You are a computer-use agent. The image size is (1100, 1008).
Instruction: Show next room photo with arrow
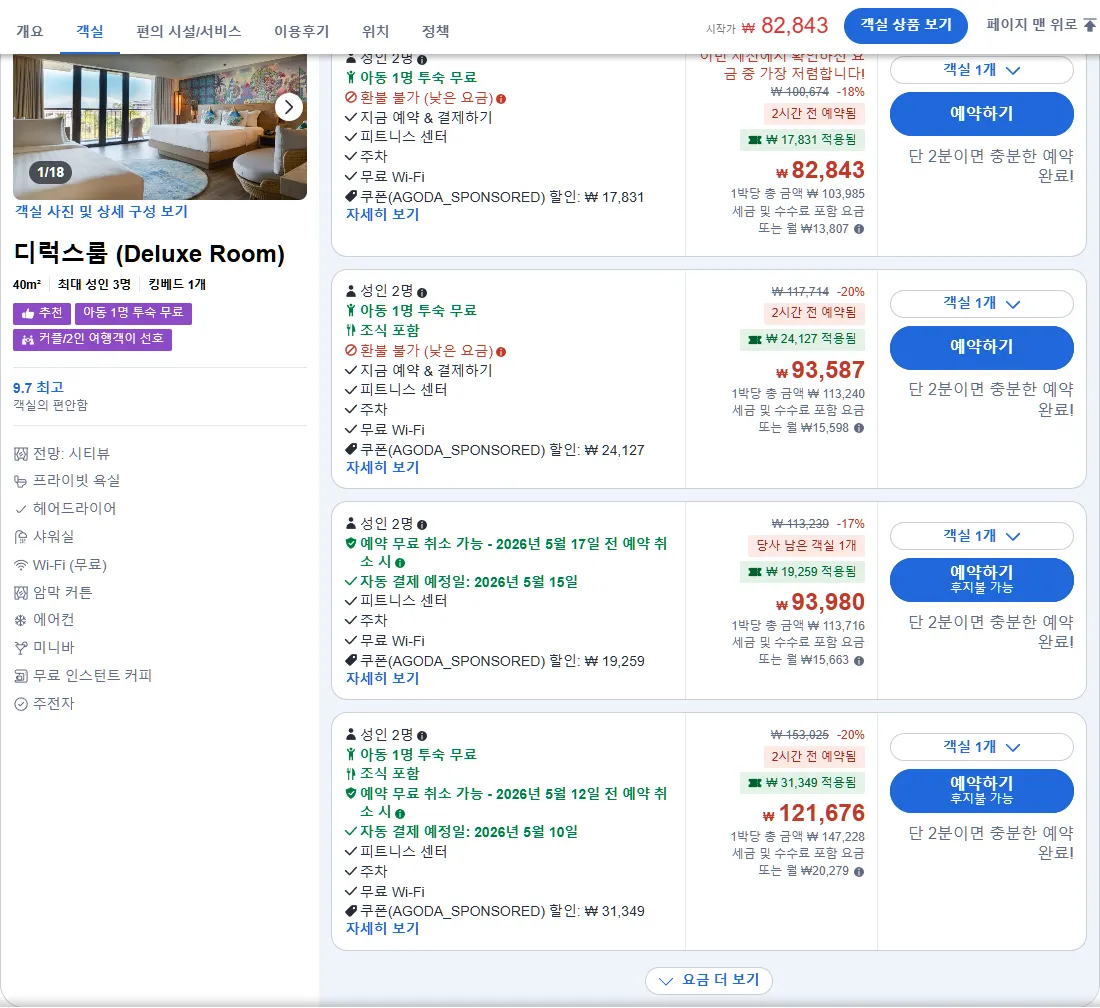[289, 107]
